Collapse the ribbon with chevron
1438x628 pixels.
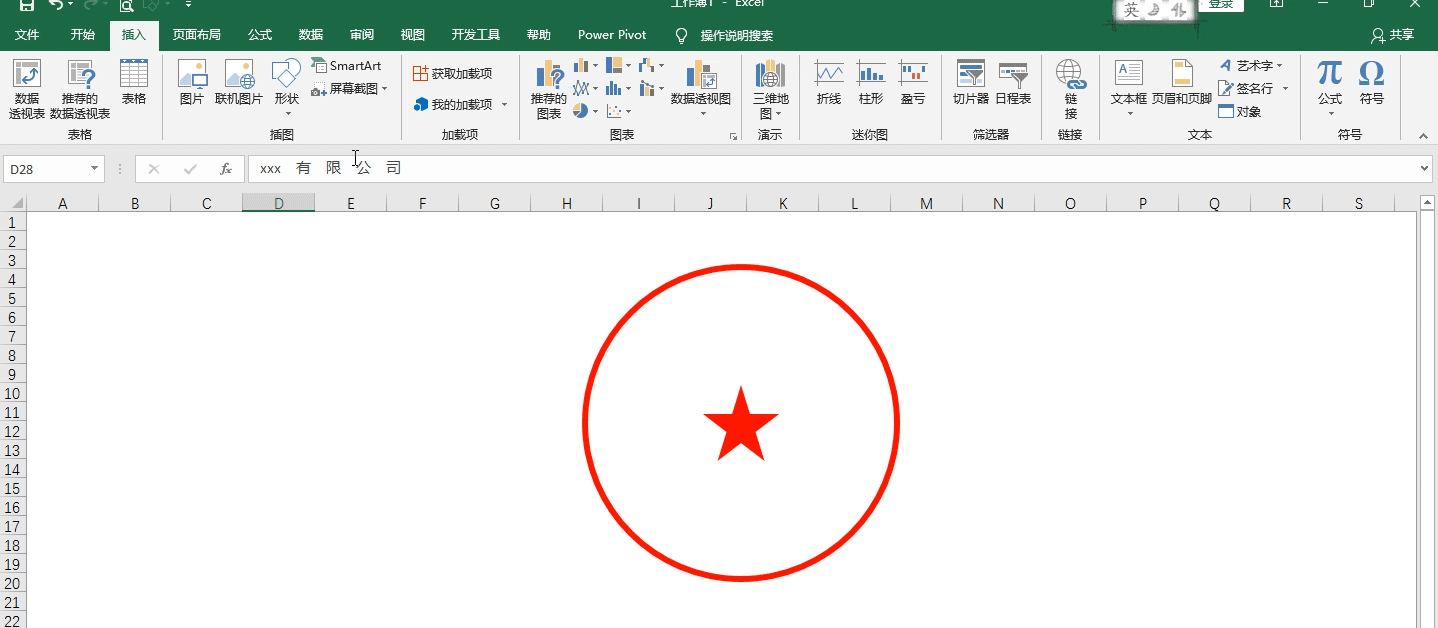pos(1423,136)
